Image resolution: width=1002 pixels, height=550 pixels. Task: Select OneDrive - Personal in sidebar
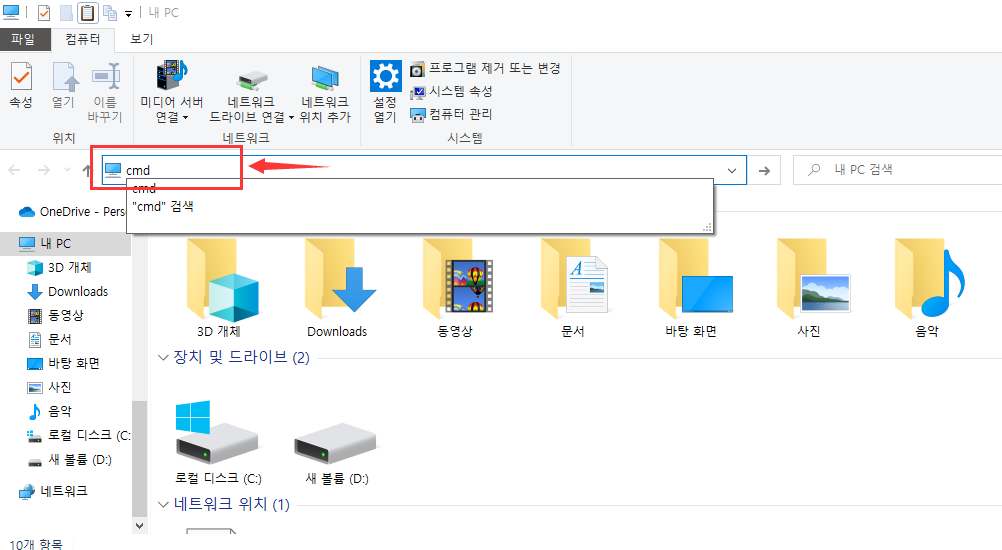click(x=72, y=211)
